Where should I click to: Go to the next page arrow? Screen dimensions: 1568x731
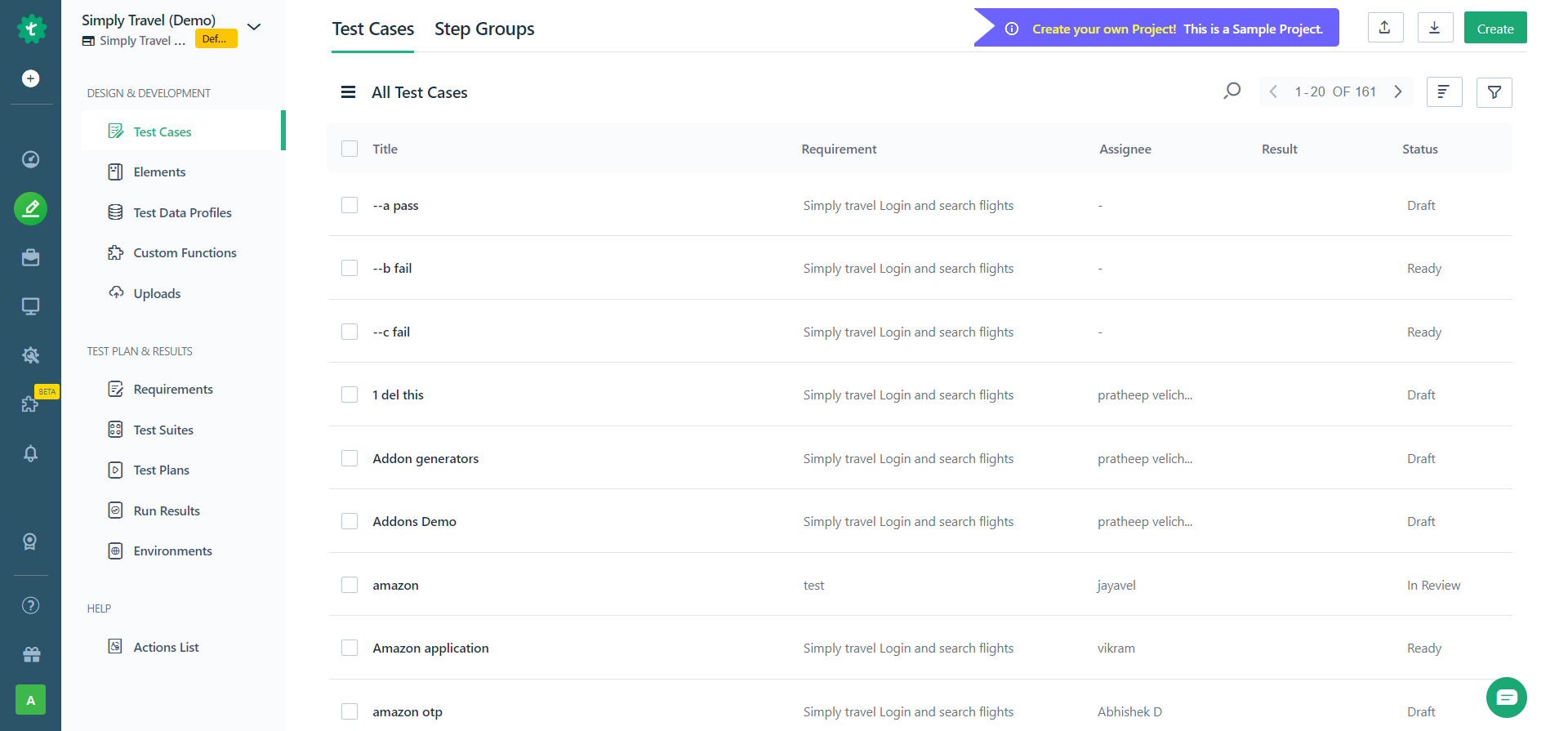(x=1398, y=91)
